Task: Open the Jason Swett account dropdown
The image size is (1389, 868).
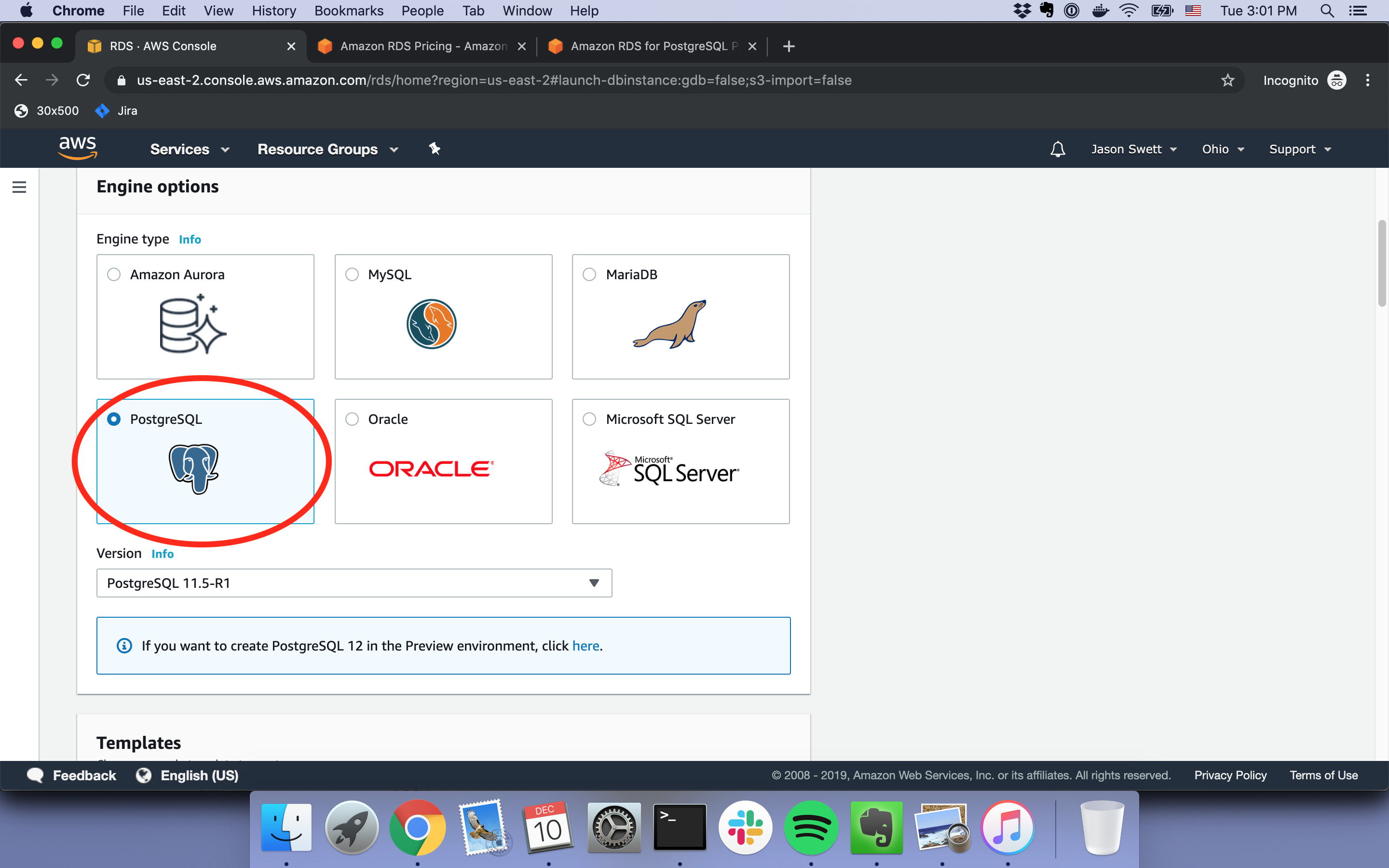Action: (1134, 149)
